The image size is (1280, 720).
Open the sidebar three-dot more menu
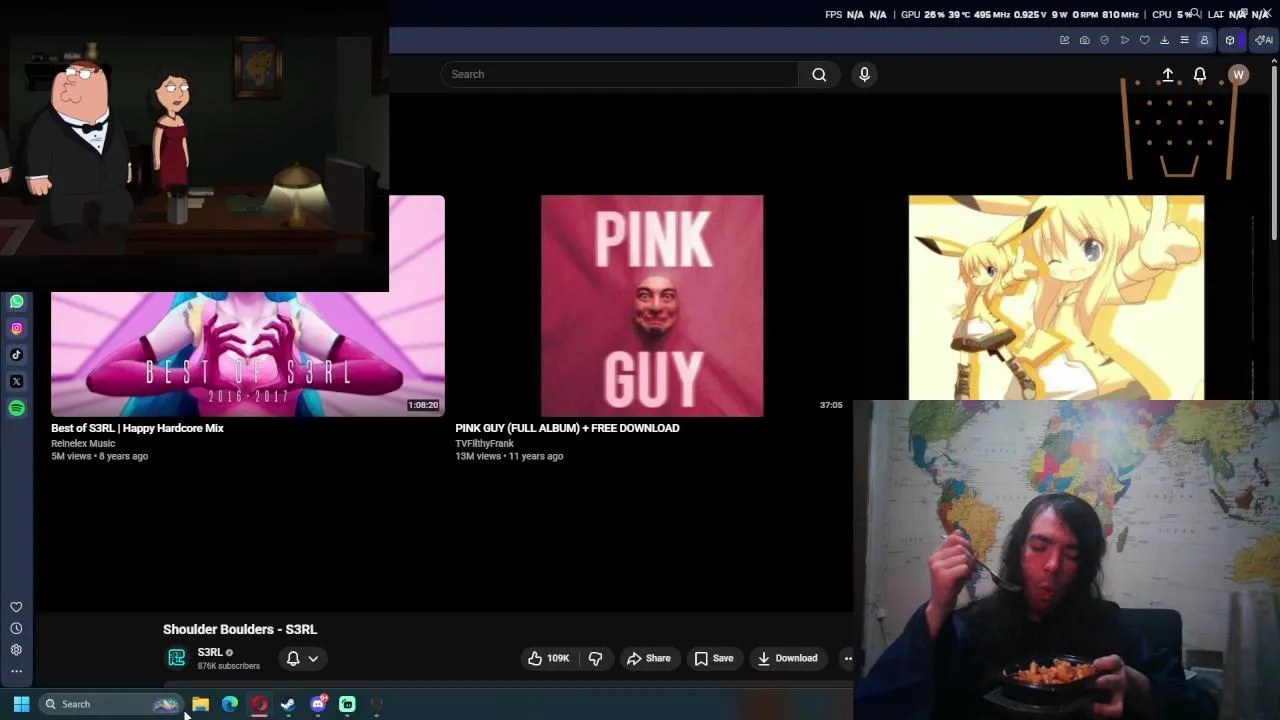[16, 671]
